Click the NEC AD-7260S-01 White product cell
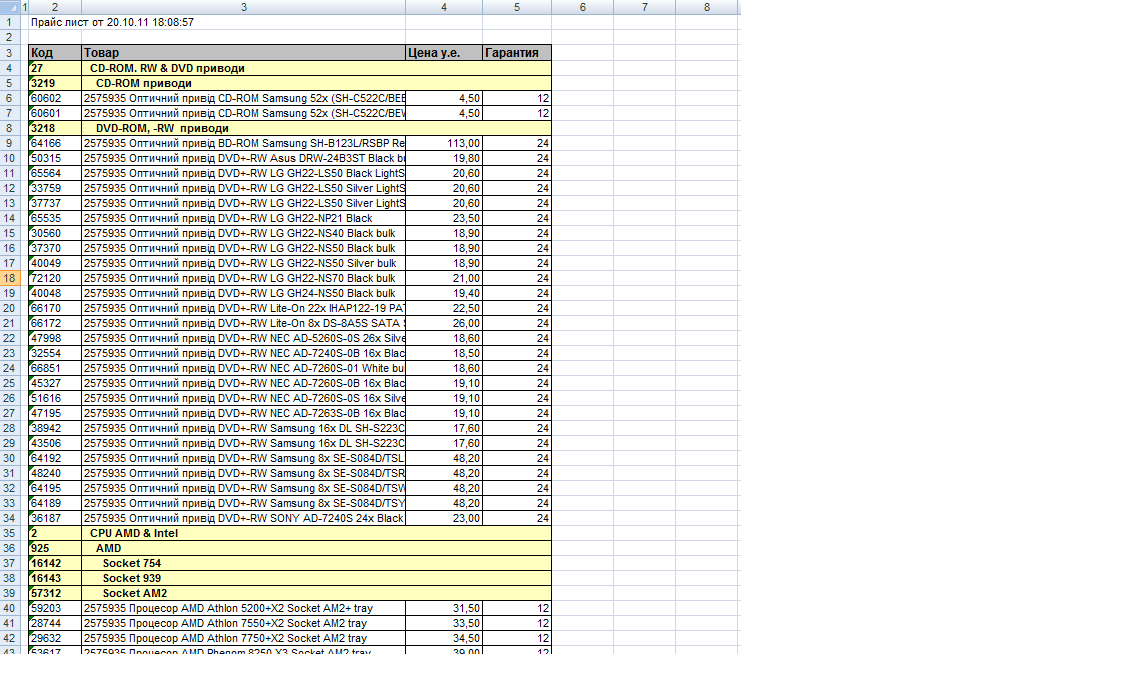This screenshot has width=1129, height=682. coord(243,368)
